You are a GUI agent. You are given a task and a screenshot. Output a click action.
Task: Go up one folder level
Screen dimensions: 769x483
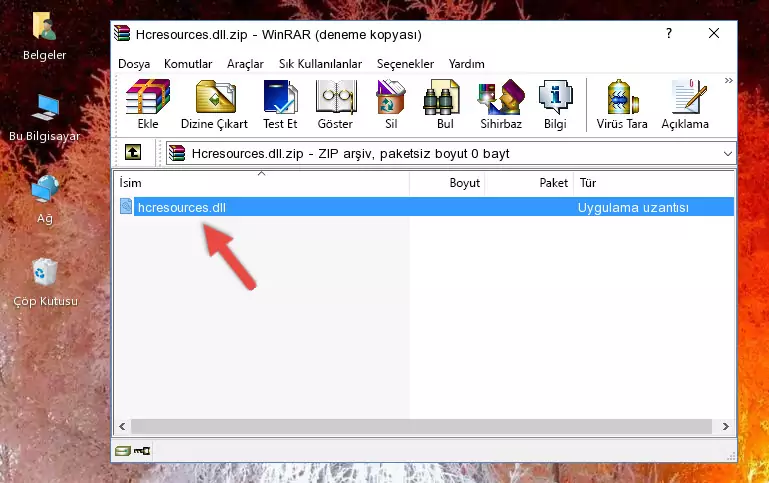click(133, 153)
